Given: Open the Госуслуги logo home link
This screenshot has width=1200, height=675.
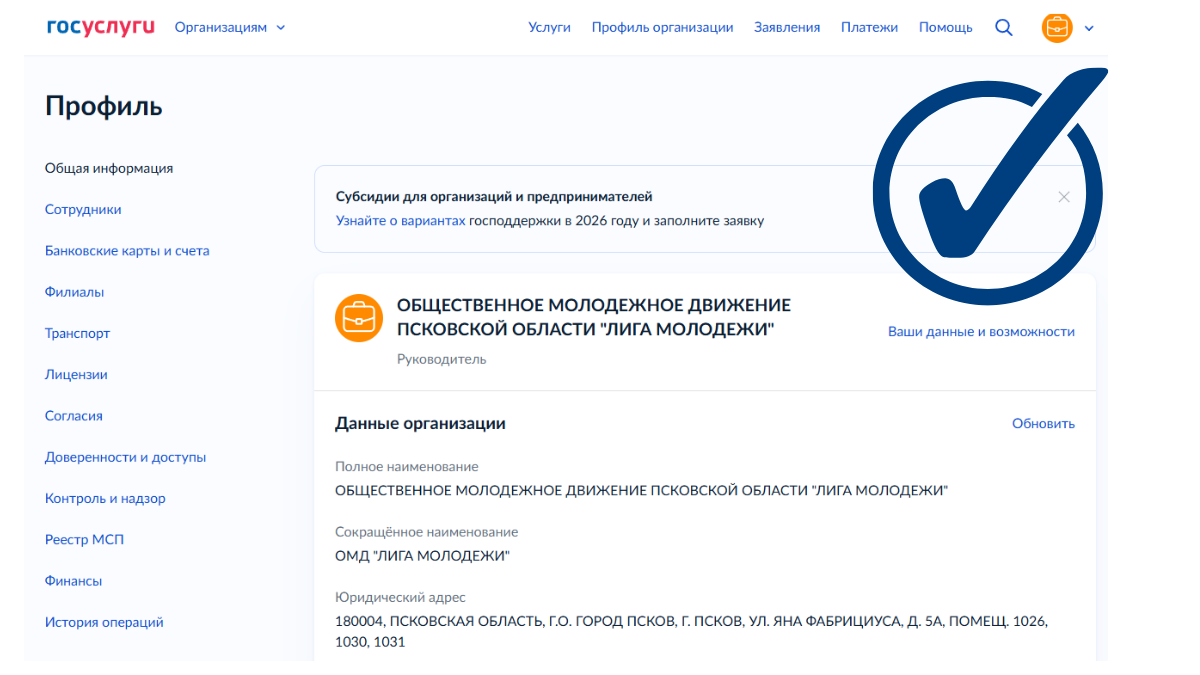Looking at the screenshot, I should [x=101, y=27].
